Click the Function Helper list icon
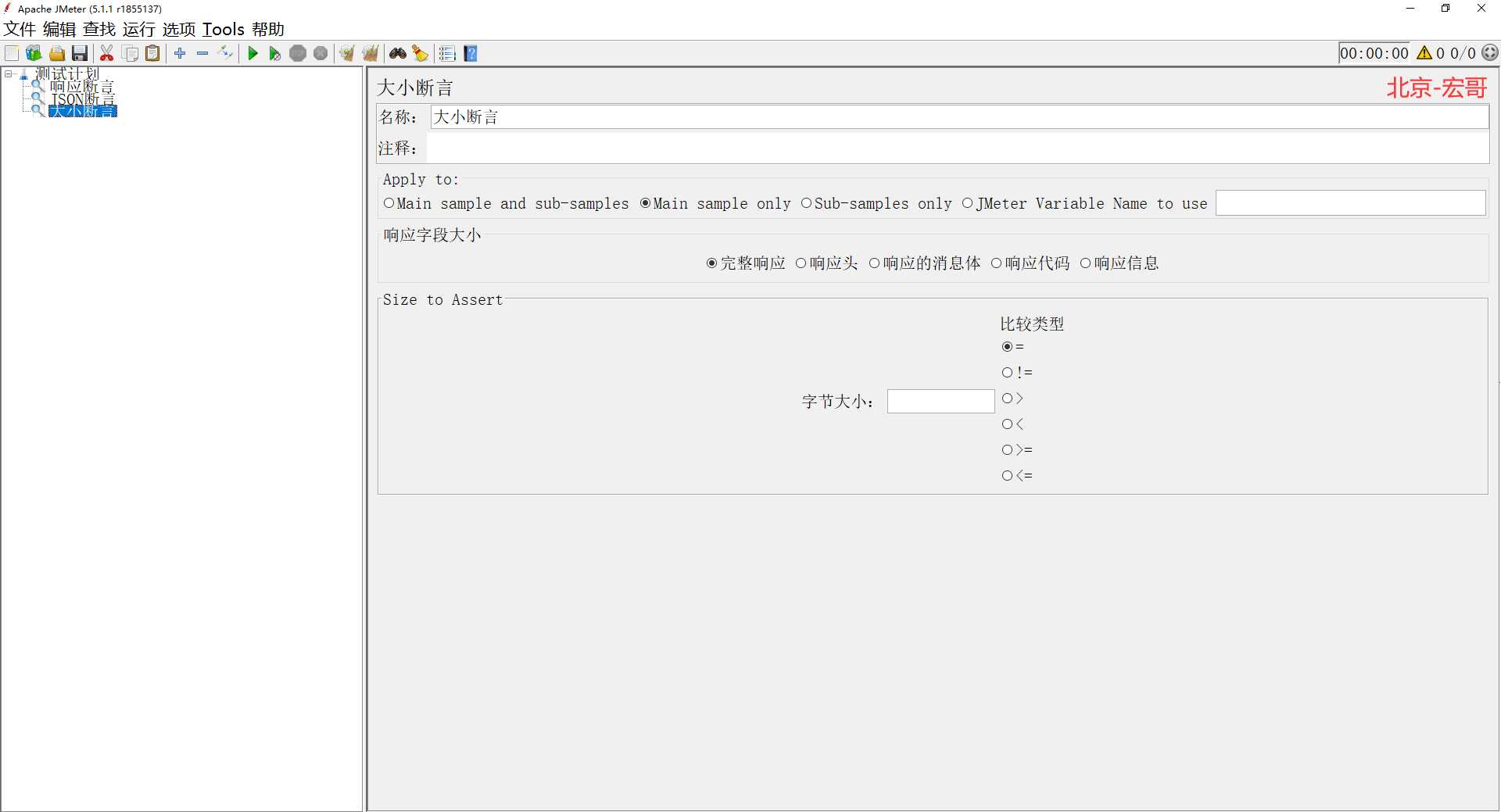The width and height of the screenshot is (1501, 812). (x=447, y=53)
